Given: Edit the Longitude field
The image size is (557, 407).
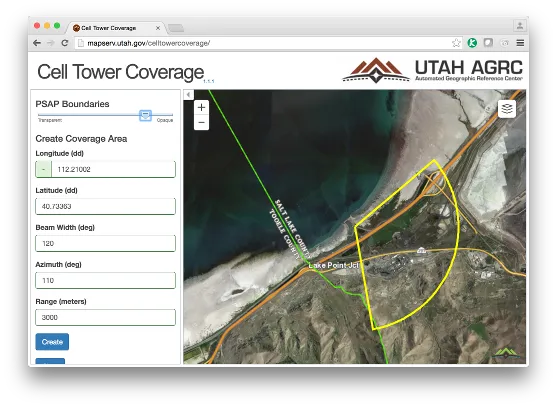Looking at the screenshot, I should (x=113, y=169).
